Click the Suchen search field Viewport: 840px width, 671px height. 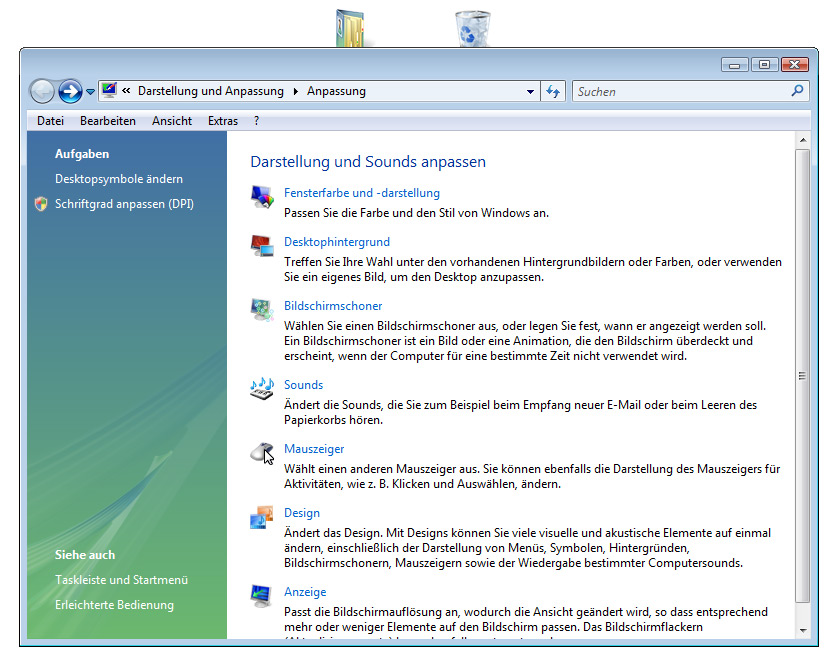click(680, 92)
